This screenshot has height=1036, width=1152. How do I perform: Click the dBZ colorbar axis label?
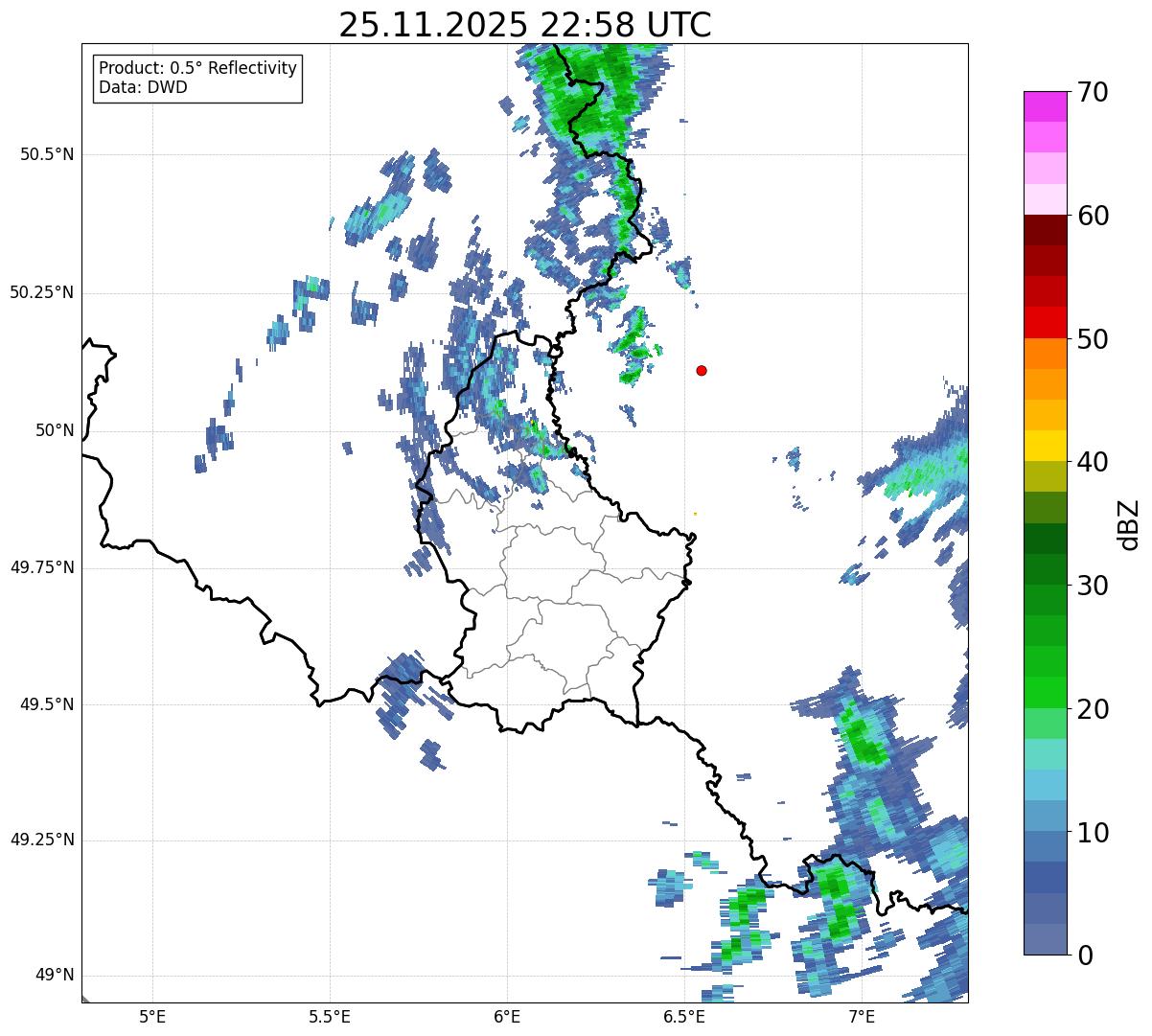pos(1130,523)
